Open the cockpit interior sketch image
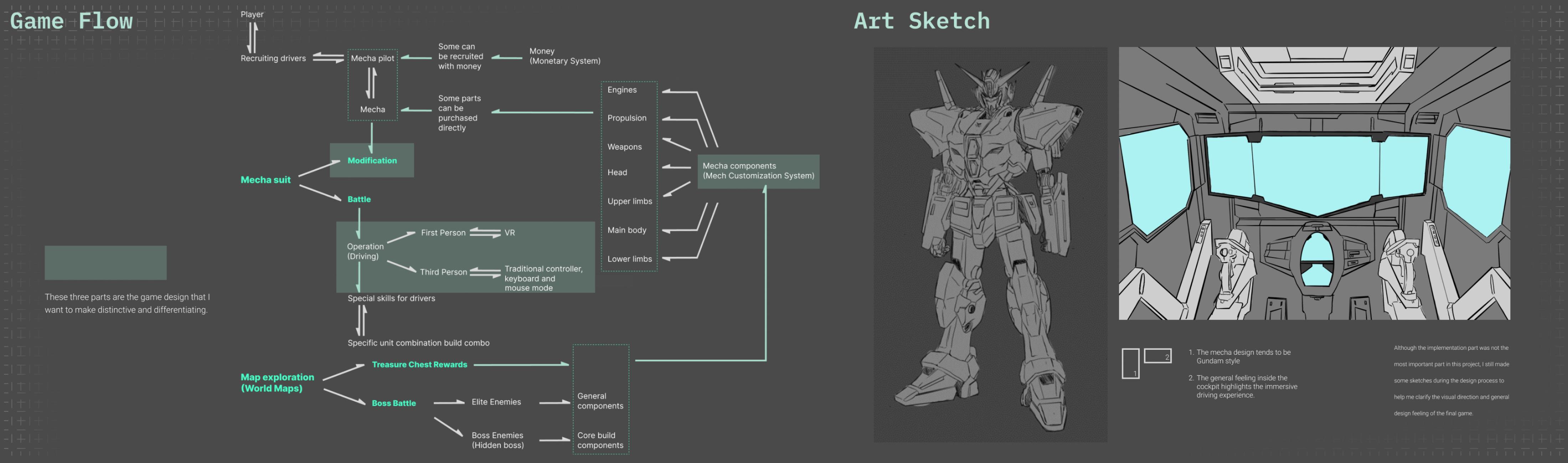Viewport: 1568px width, 463px height. [1314, 183]
